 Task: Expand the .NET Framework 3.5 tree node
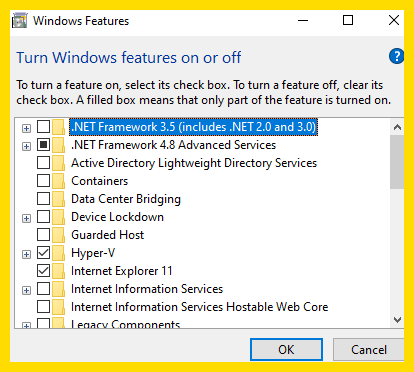click(26, 128)
